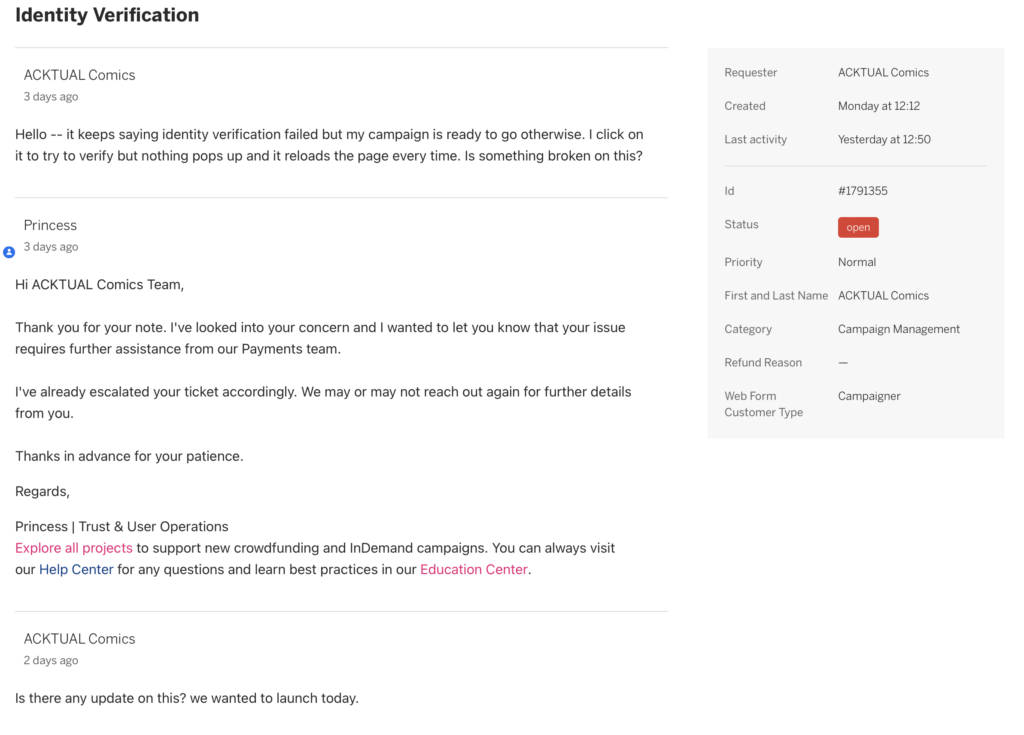Select the first ACKTUAL Comics commenter name
Image resolution: width=1024 pixels, height=735 pixels.
(80, 75)
